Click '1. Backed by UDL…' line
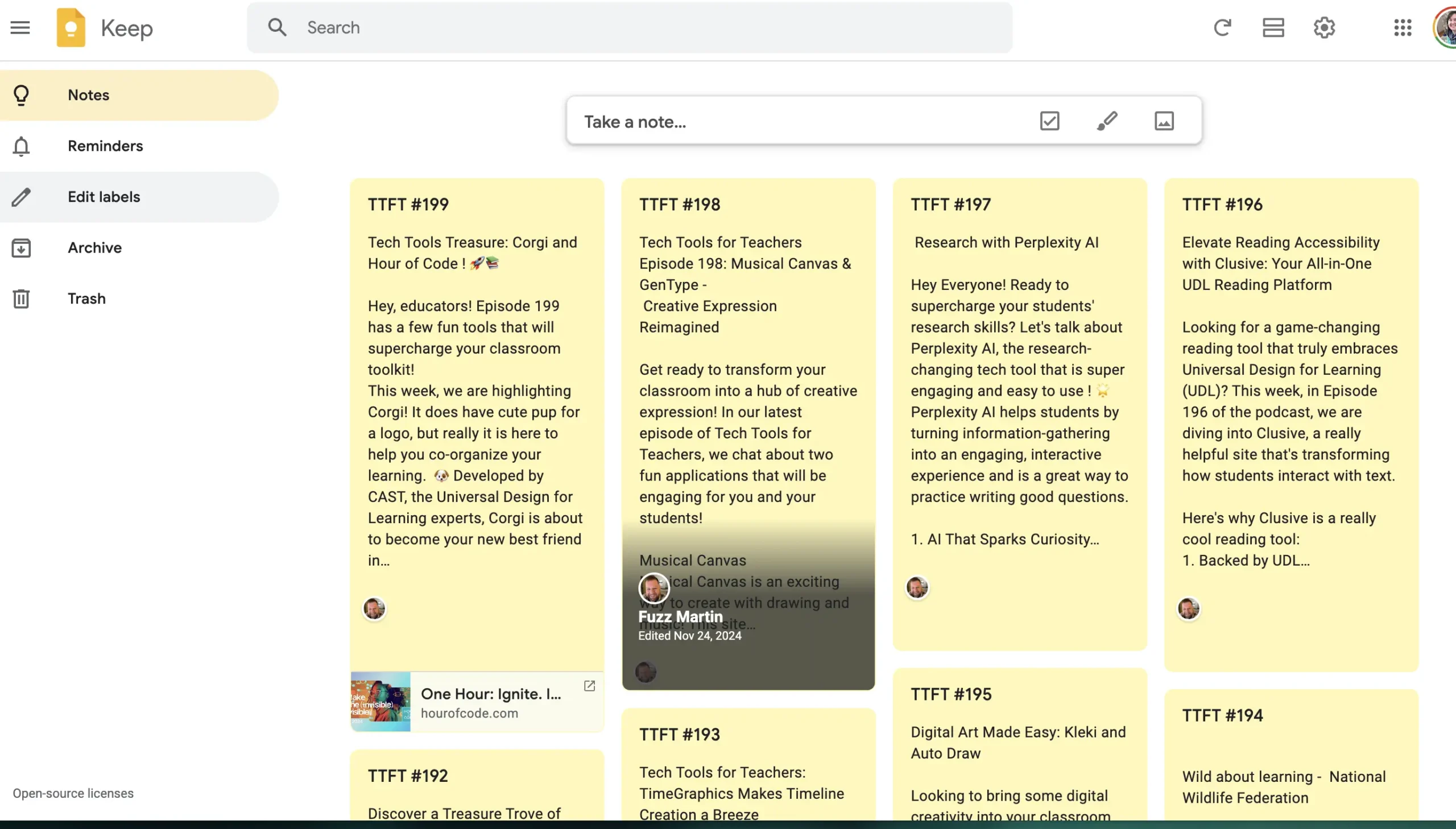This screenshot has height=829, width=1456. pyautogui.click(x=1246, y=560)
